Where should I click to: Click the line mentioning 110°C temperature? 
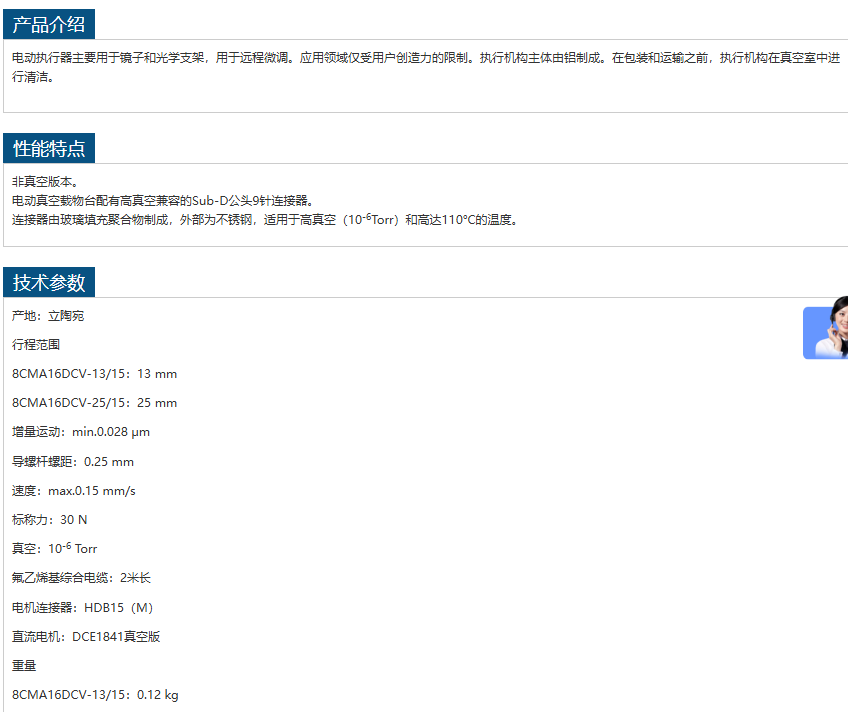pyautogui.click(x=265, y=220)
